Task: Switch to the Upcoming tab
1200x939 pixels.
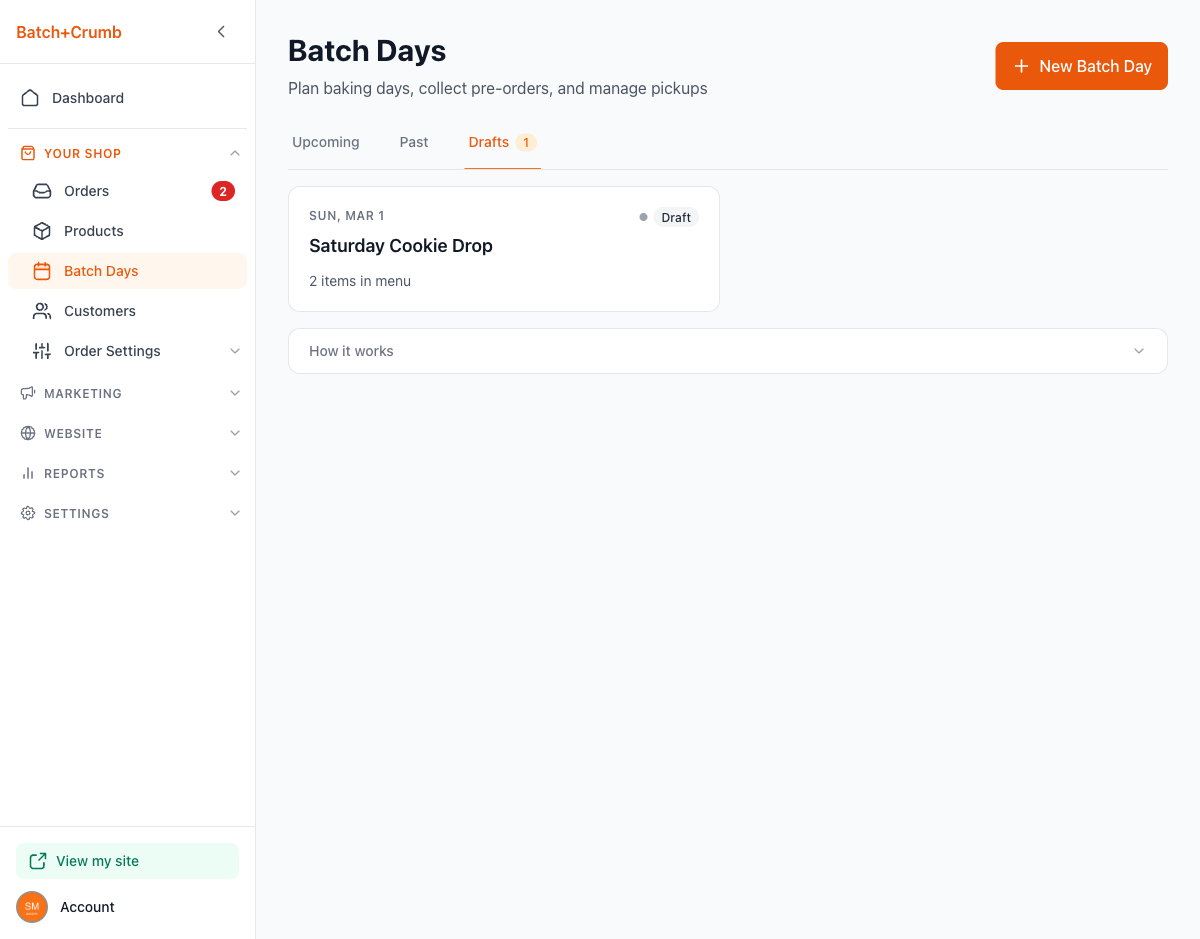Action: (x=325, y=142)
